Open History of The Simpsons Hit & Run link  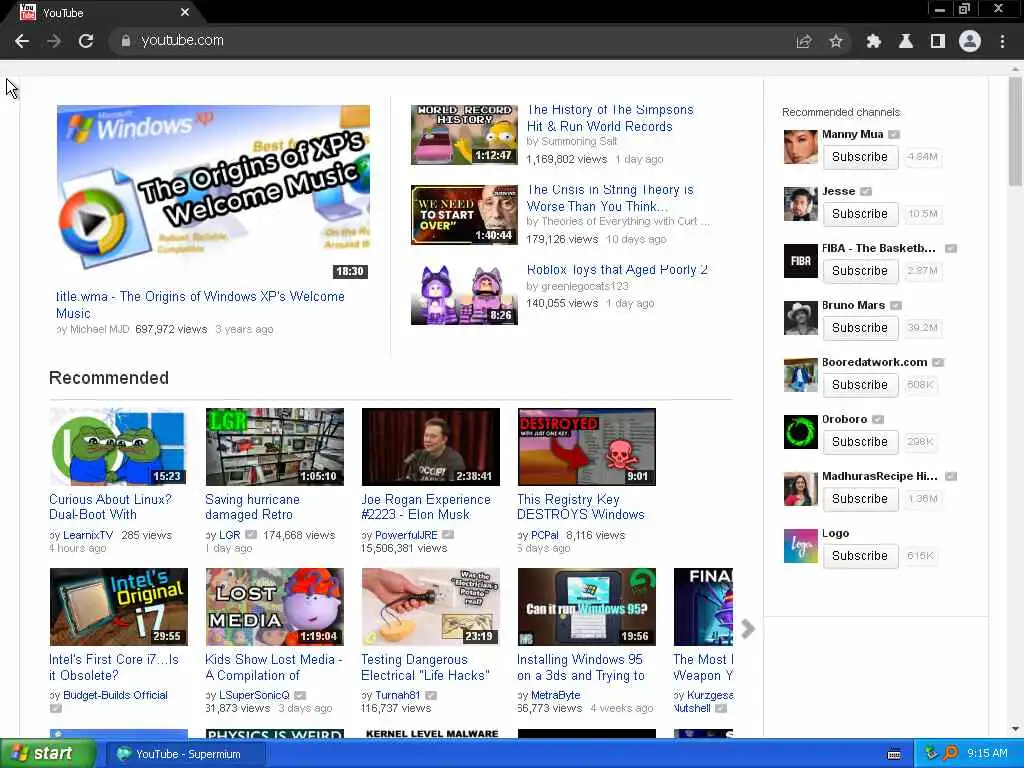pos(610,118)
